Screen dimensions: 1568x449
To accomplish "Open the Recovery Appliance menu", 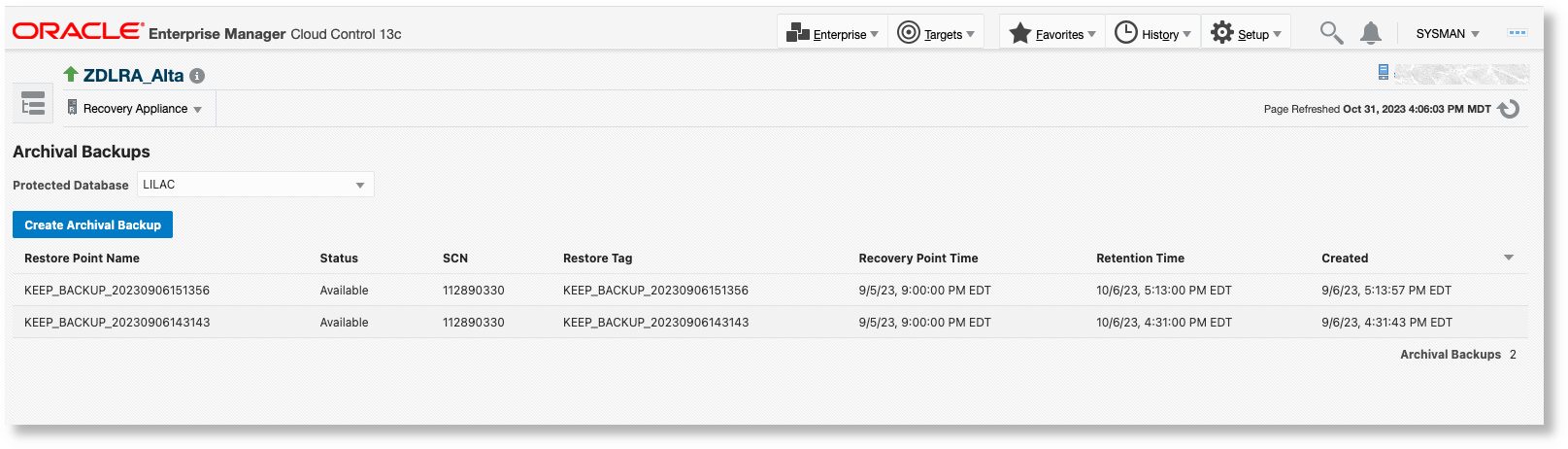I will 135,109.
